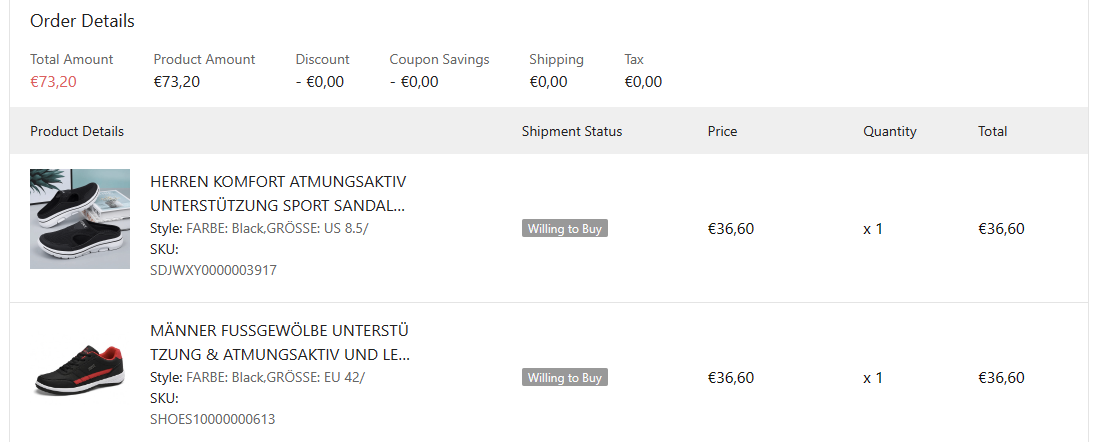The height and width of the screenshot is (442, 1103).
Task: Click Willing to Buy badge for sneaker
Action: click(x=565, y=378)
